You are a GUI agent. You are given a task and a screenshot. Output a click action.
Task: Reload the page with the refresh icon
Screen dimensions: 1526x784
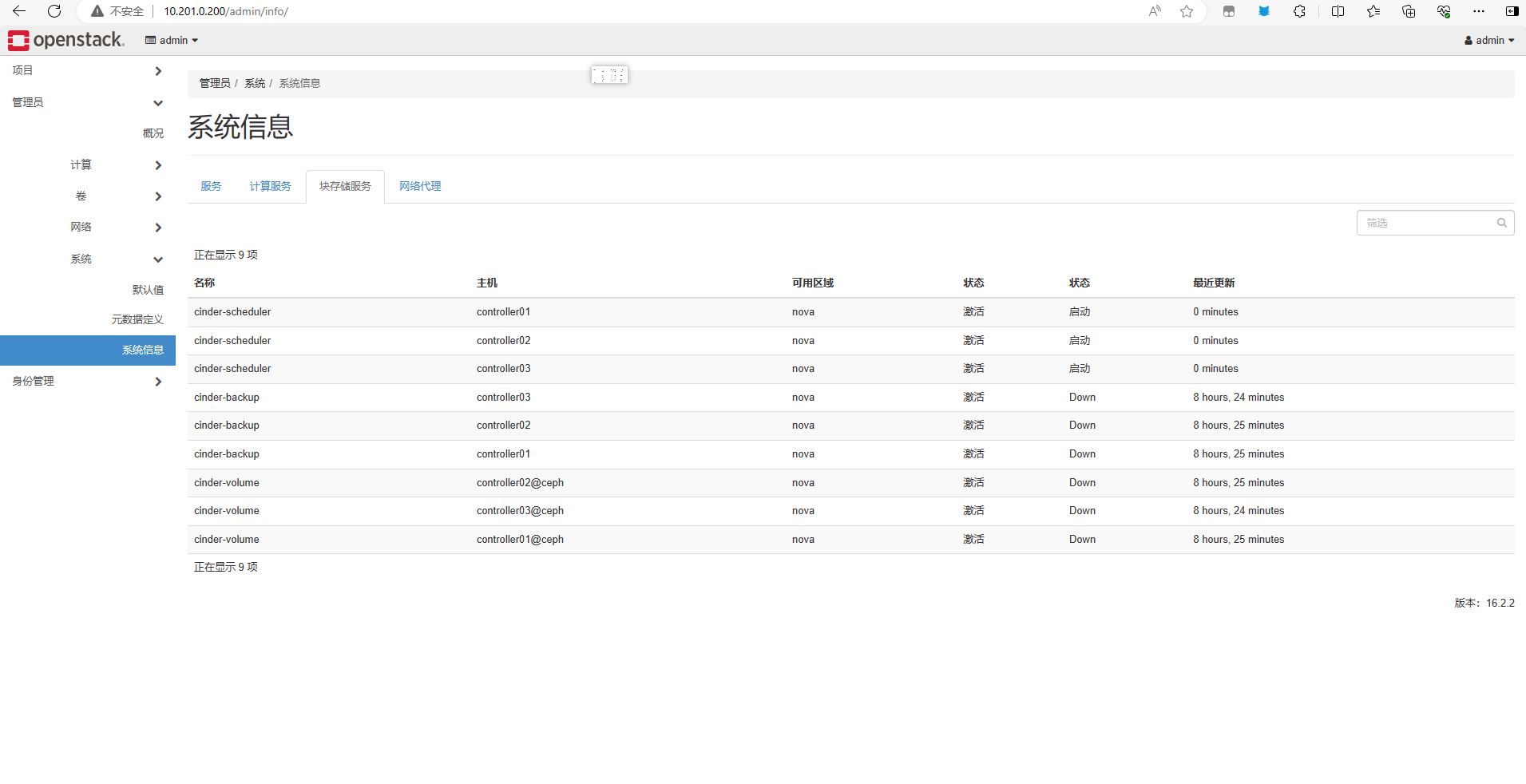pos(54,11)
